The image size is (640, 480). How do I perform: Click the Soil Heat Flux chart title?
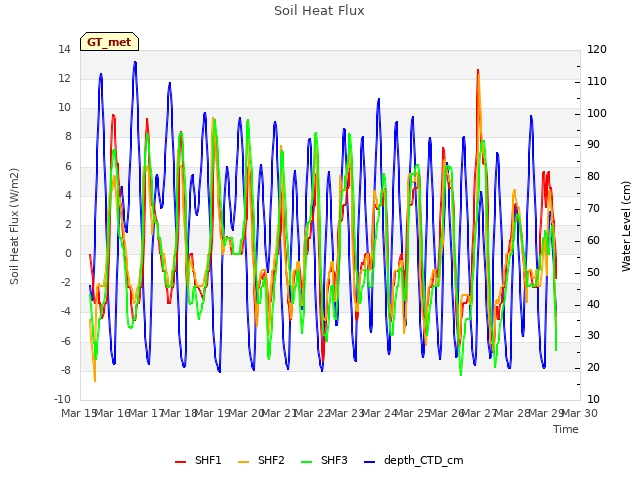tap(319, 11)
